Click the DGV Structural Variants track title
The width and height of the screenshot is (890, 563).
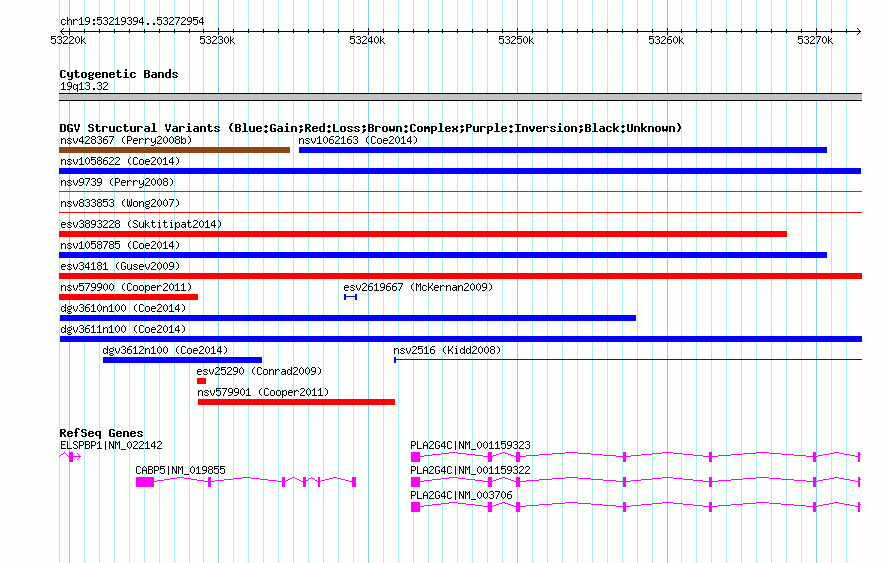pyautogui.click(x=371, y=128)
